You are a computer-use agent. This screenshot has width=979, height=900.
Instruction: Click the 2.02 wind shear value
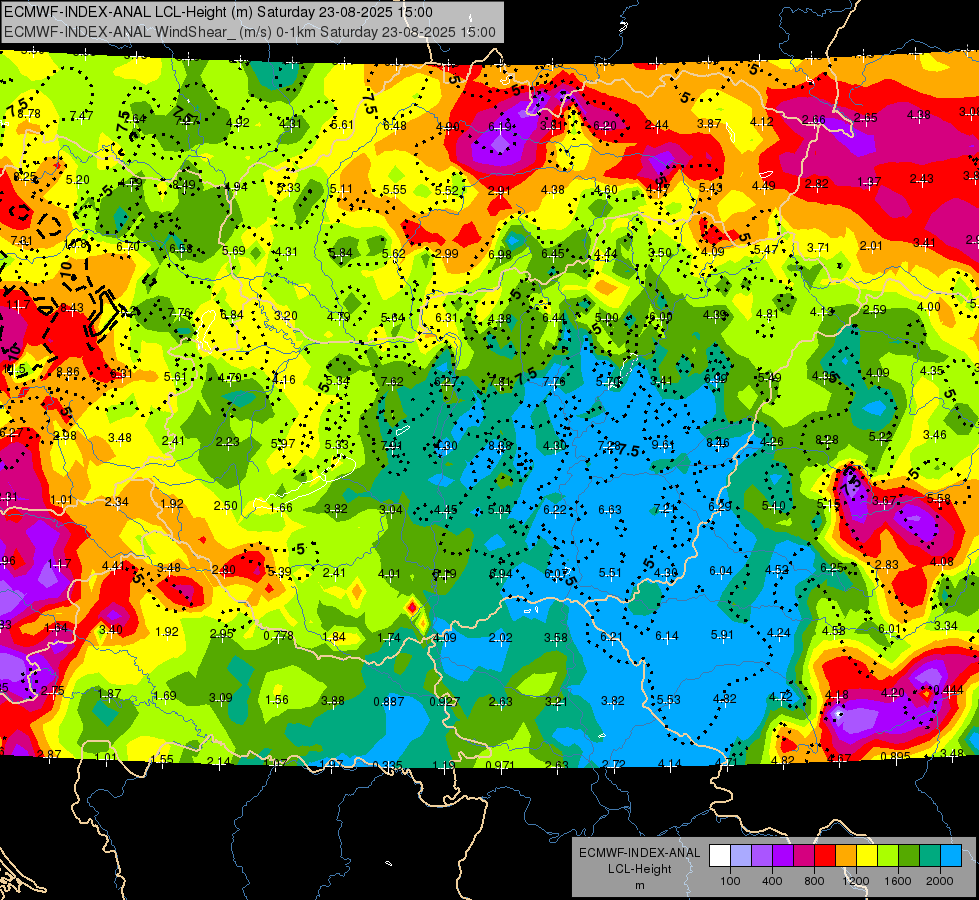[501, 638]
